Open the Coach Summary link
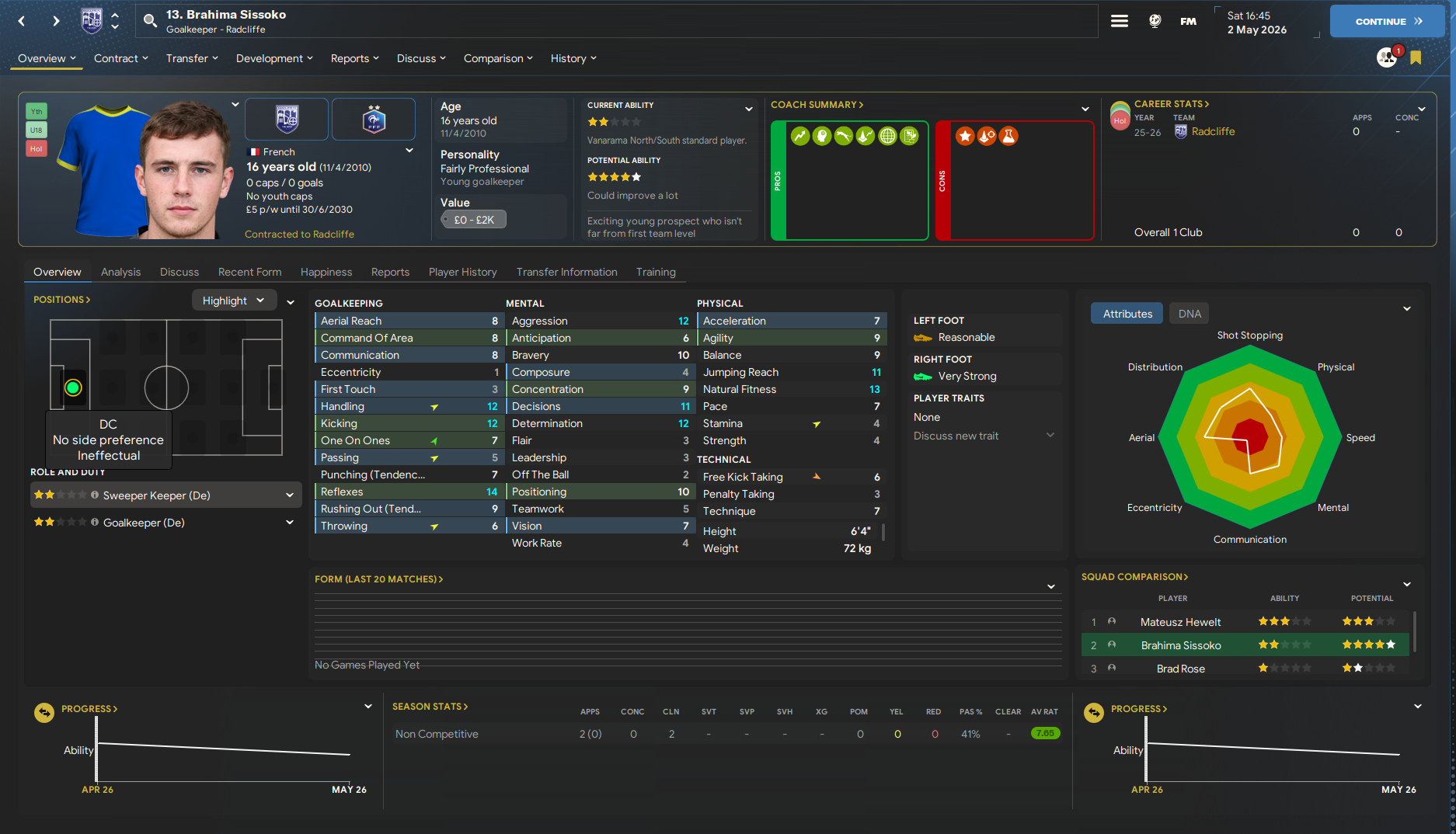1456x834 pixels. click(x=817, y=105)
